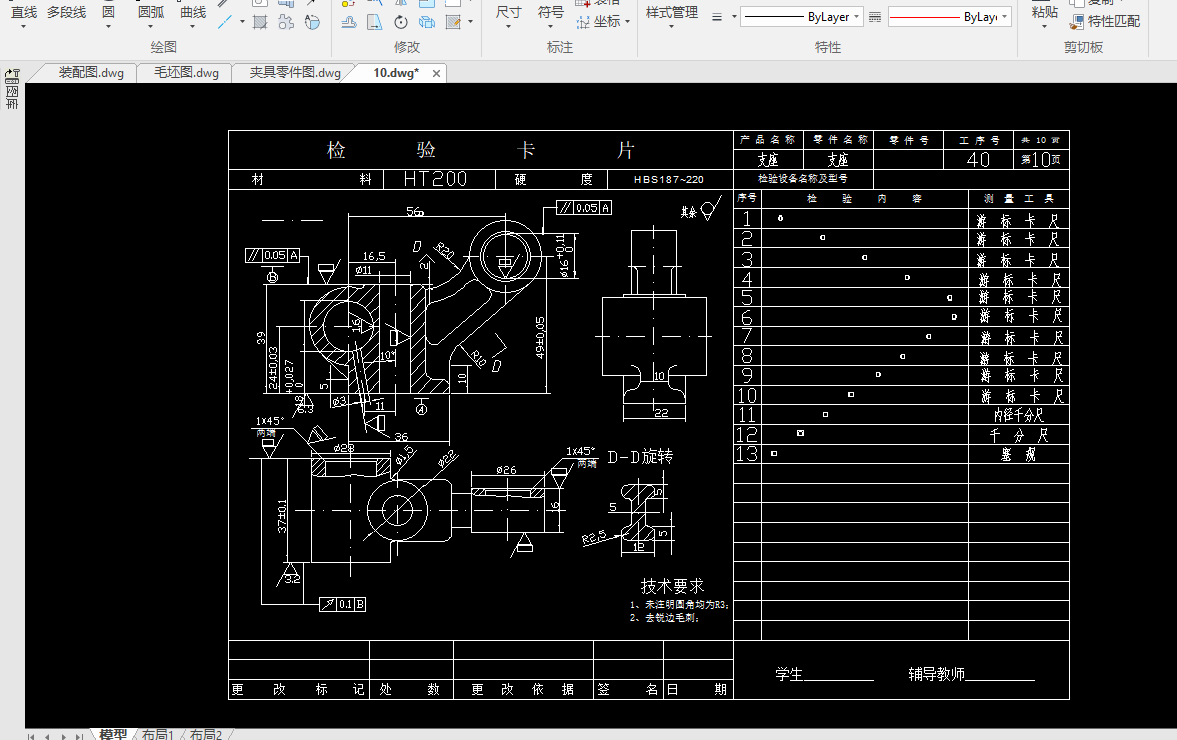Click the puzzle-piece block icon in the 绘图 panel

click(x=286, y=22)
